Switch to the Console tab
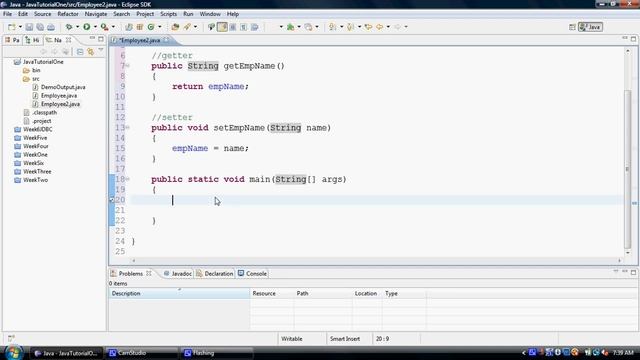 click(252, 273)
